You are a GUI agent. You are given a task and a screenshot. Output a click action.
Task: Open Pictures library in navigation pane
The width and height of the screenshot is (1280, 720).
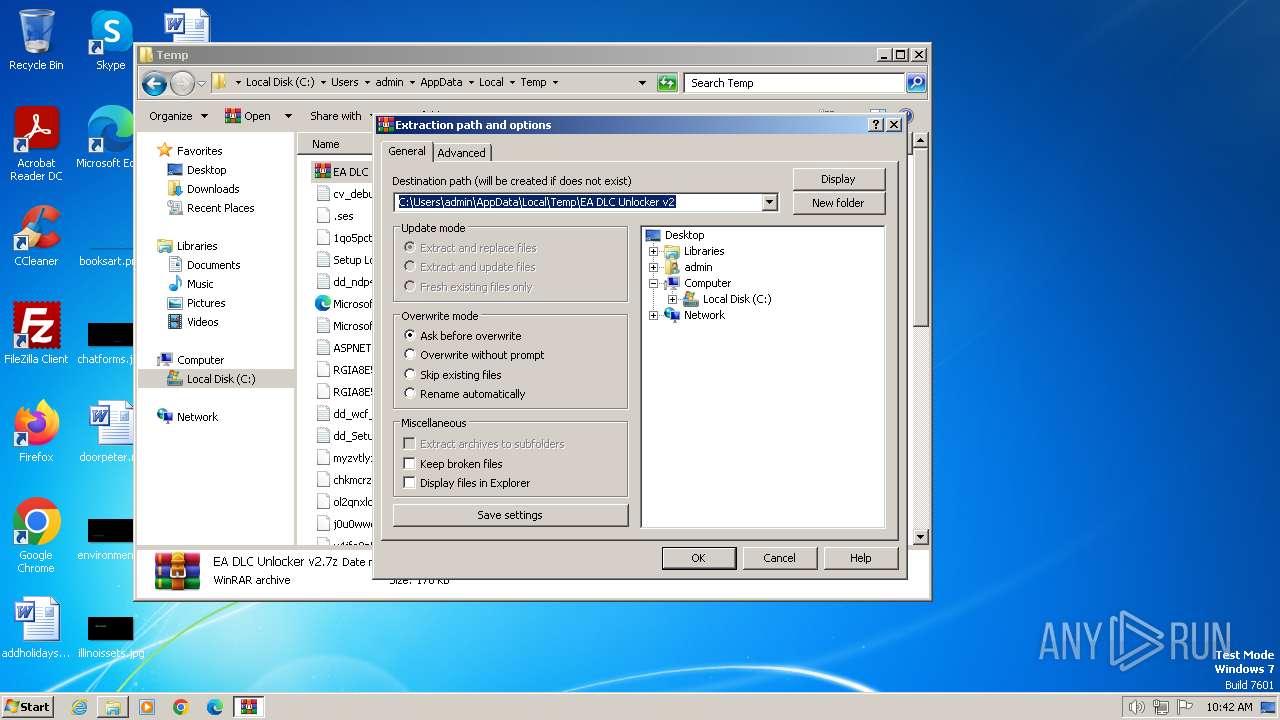[x=206, y=303]
